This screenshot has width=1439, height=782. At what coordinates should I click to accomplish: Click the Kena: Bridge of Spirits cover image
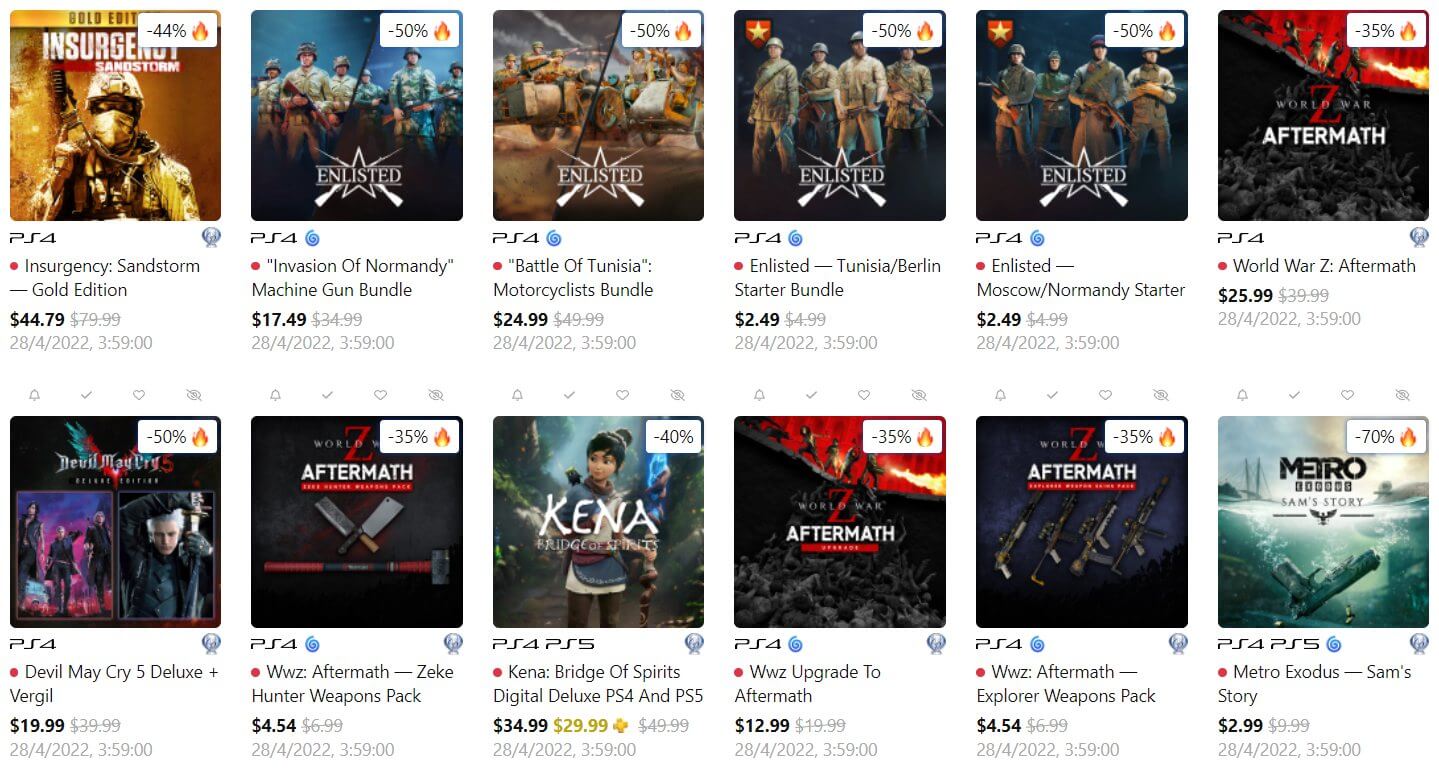point(598,522)
